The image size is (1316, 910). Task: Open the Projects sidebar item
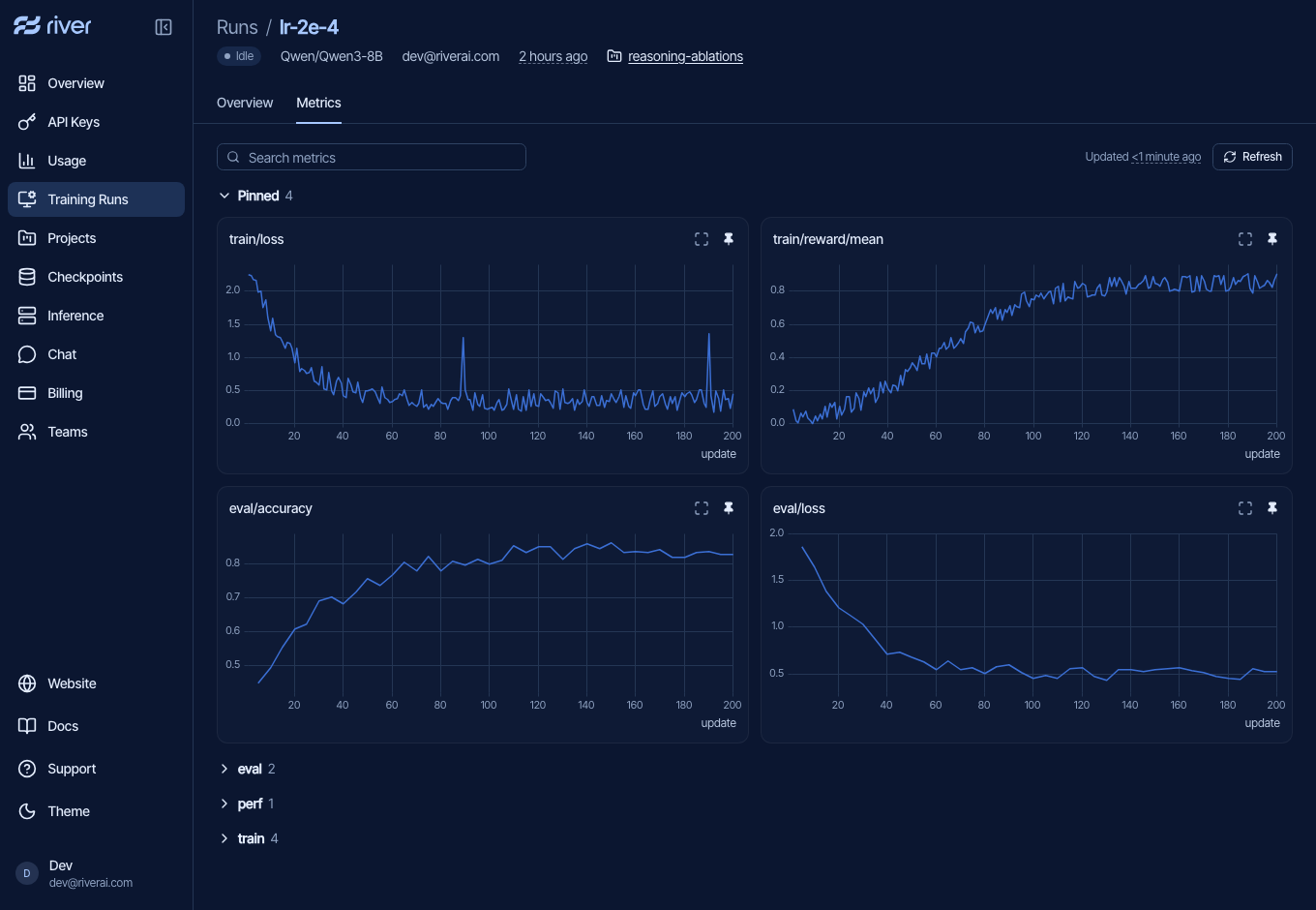[x=96, y=238]
